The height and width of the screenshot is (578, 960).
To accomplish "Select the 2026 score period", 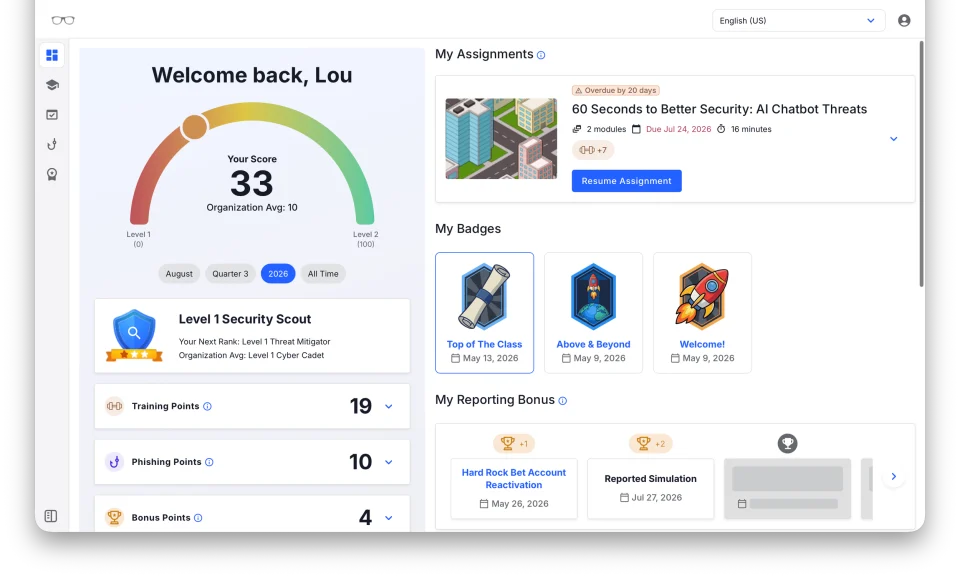I will [x=278, y=274].
